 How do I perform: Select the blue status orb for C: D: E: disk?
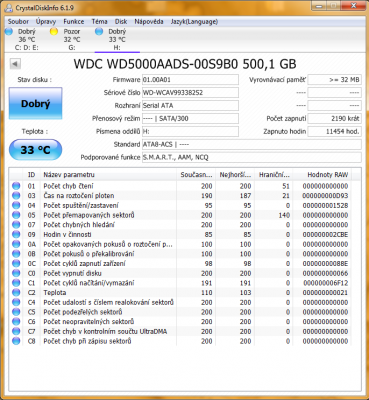9,32
